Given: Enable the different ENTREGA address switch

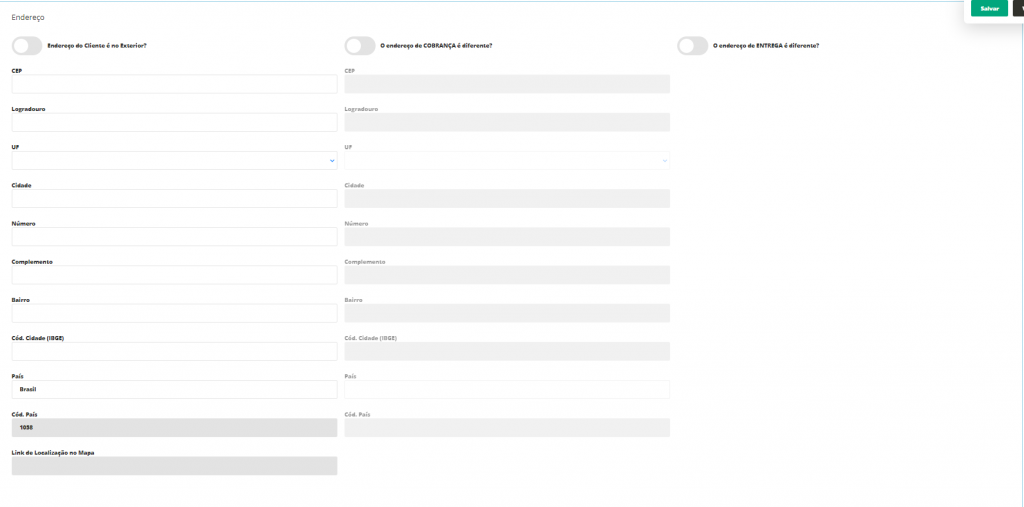Looking at the screenshot, I should coord(692,46).
